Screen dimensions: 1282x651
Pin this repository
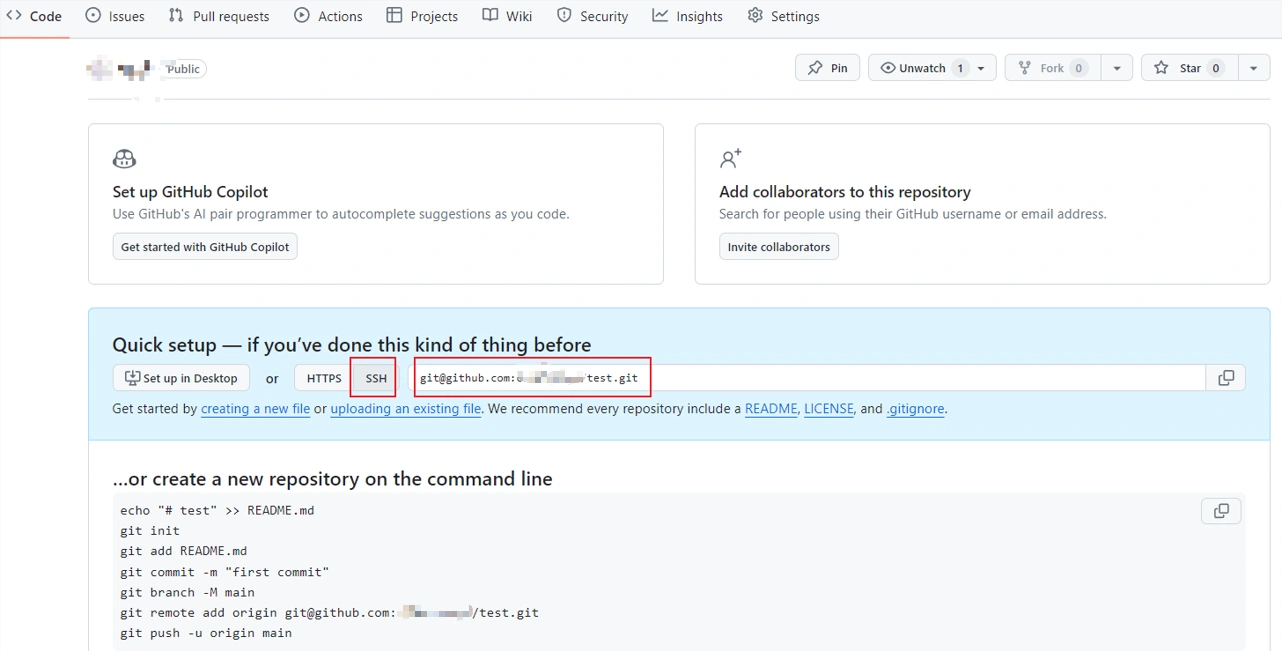pos(827,68)
